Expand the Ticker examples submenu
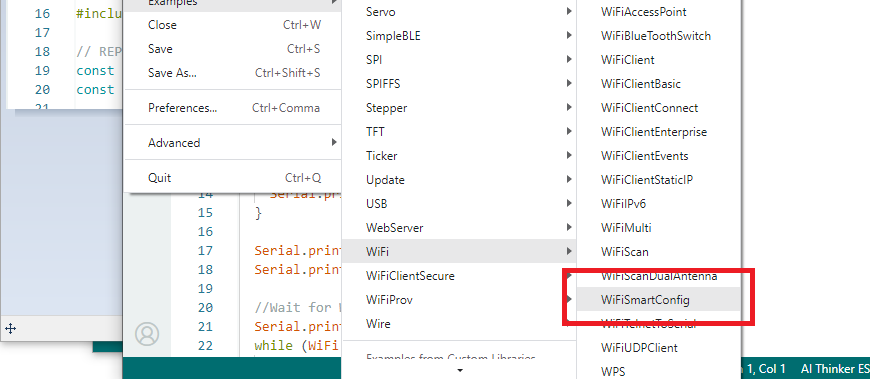This screenshot has height=379, width=870. [459, 156]
